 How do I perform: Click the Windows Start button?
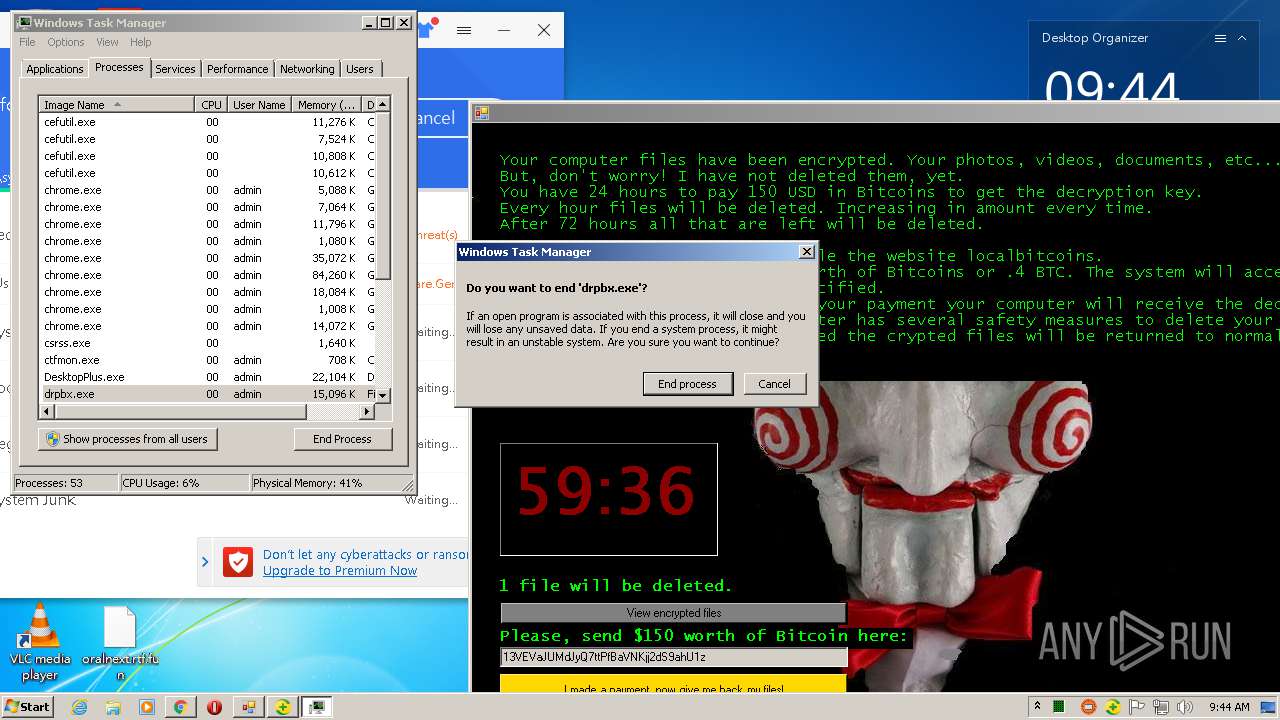27,707
